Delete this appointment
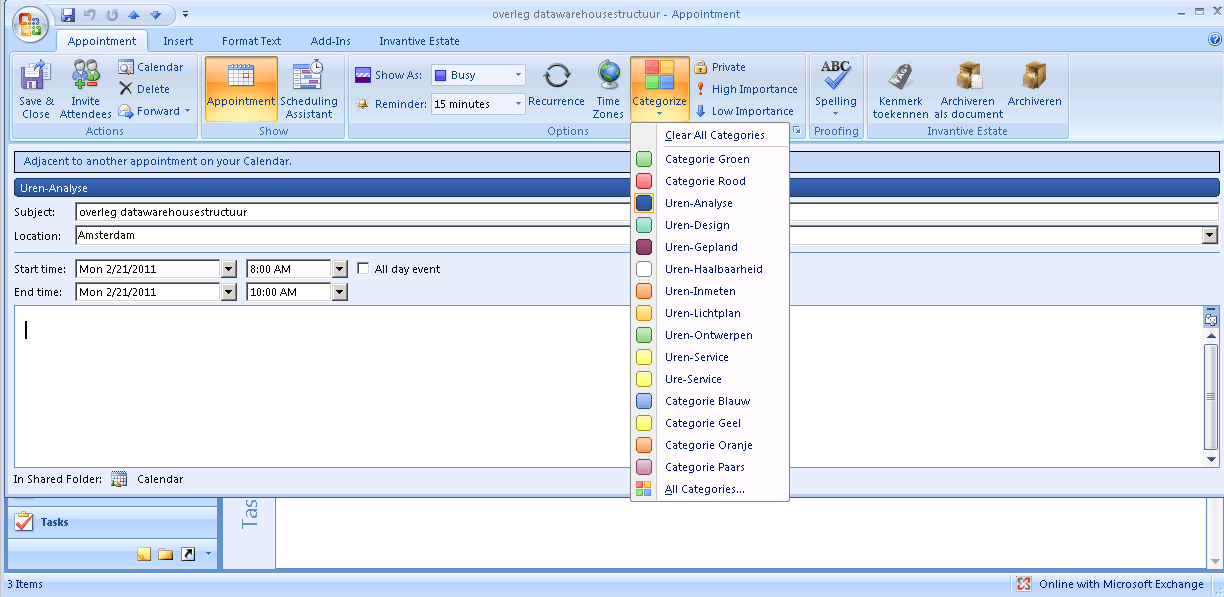This screenshot has height=597, width=1224. pos(145,89)
